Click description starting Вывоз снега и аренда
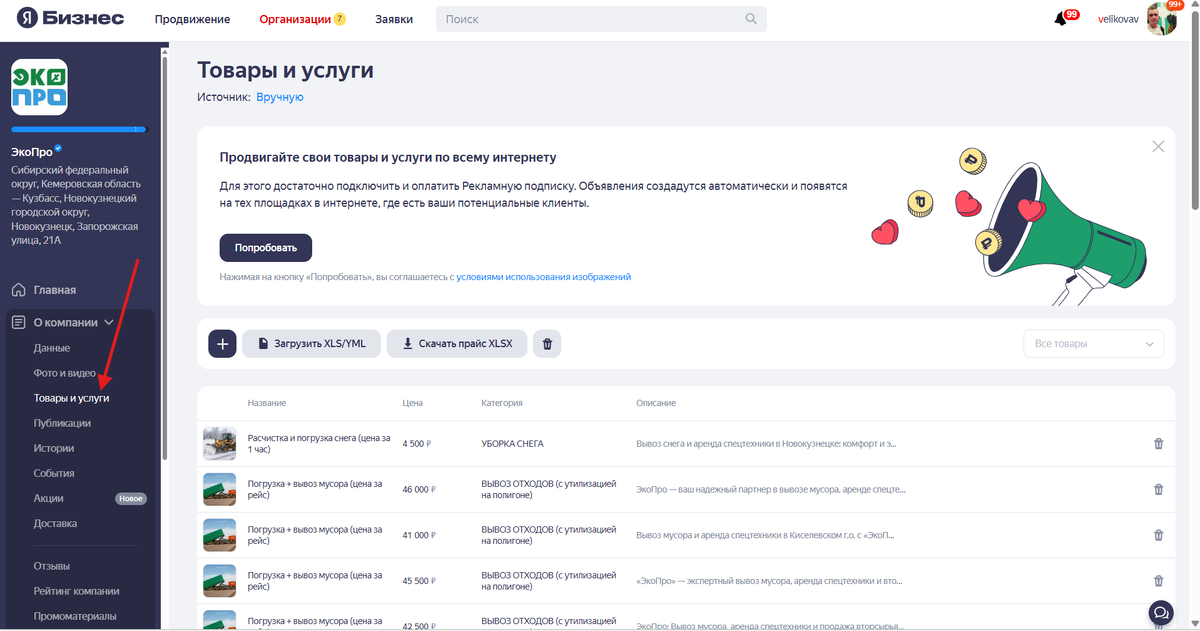This screenshot has height=631, width=1200. (x=767, y=443)
